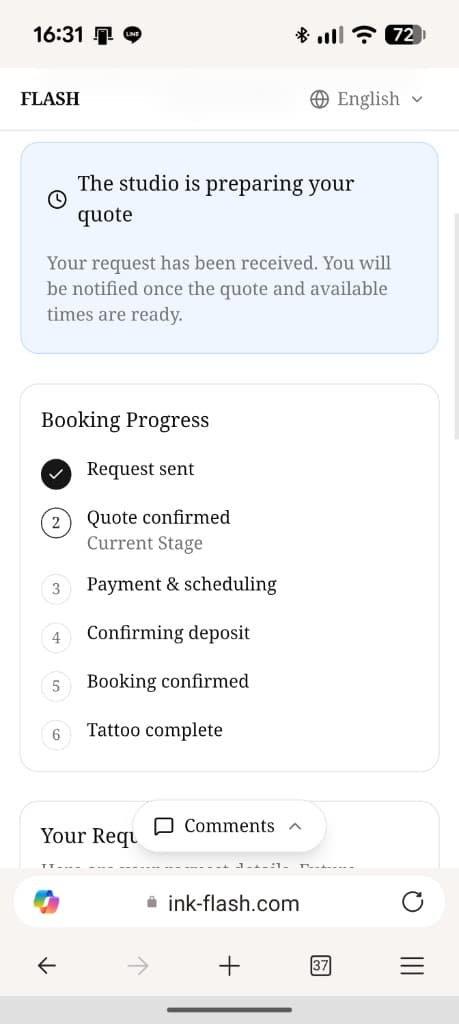Click the globe language icon

pyautogui.click(x=319, y=99)
